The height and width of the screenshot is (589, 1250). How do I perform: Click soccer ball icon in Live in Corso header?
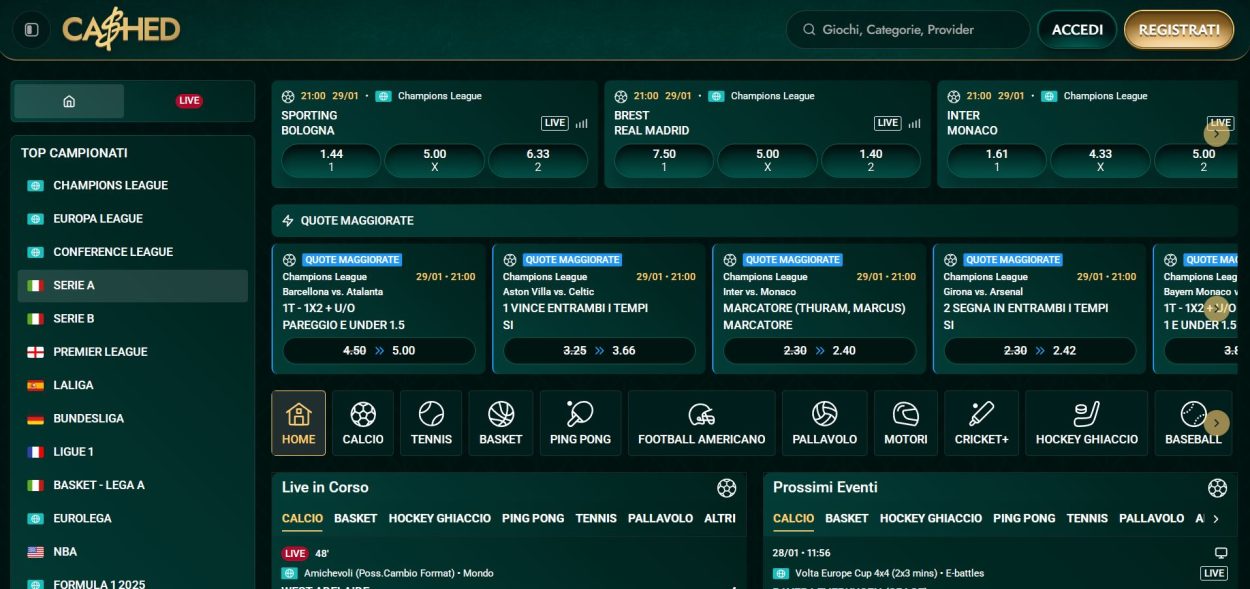(727, 488)
